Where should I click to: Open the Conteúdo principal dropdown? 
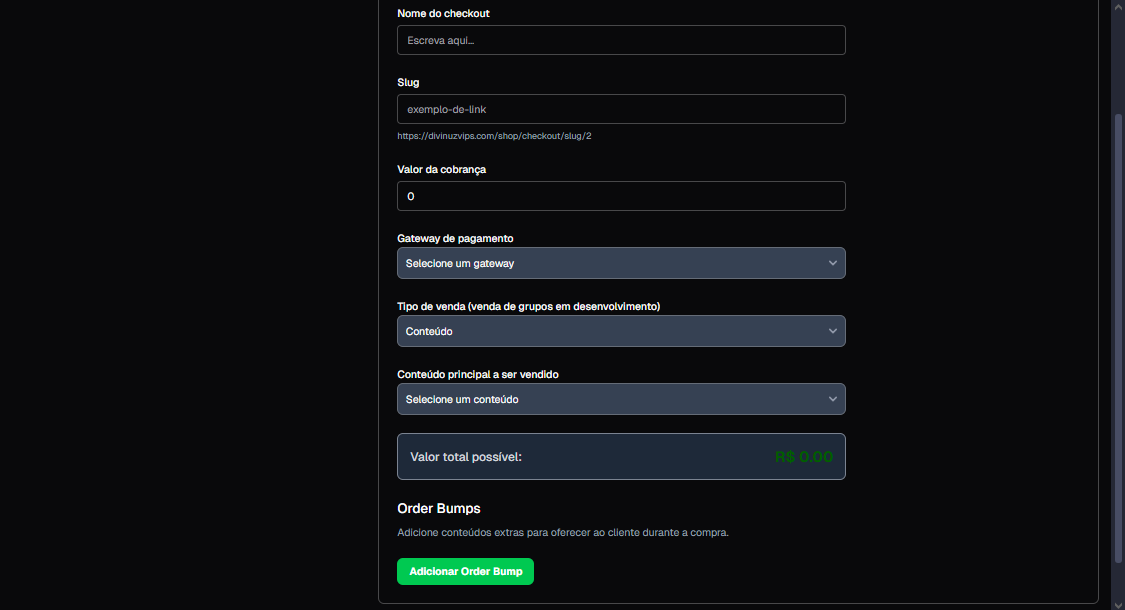coord(620,399)
